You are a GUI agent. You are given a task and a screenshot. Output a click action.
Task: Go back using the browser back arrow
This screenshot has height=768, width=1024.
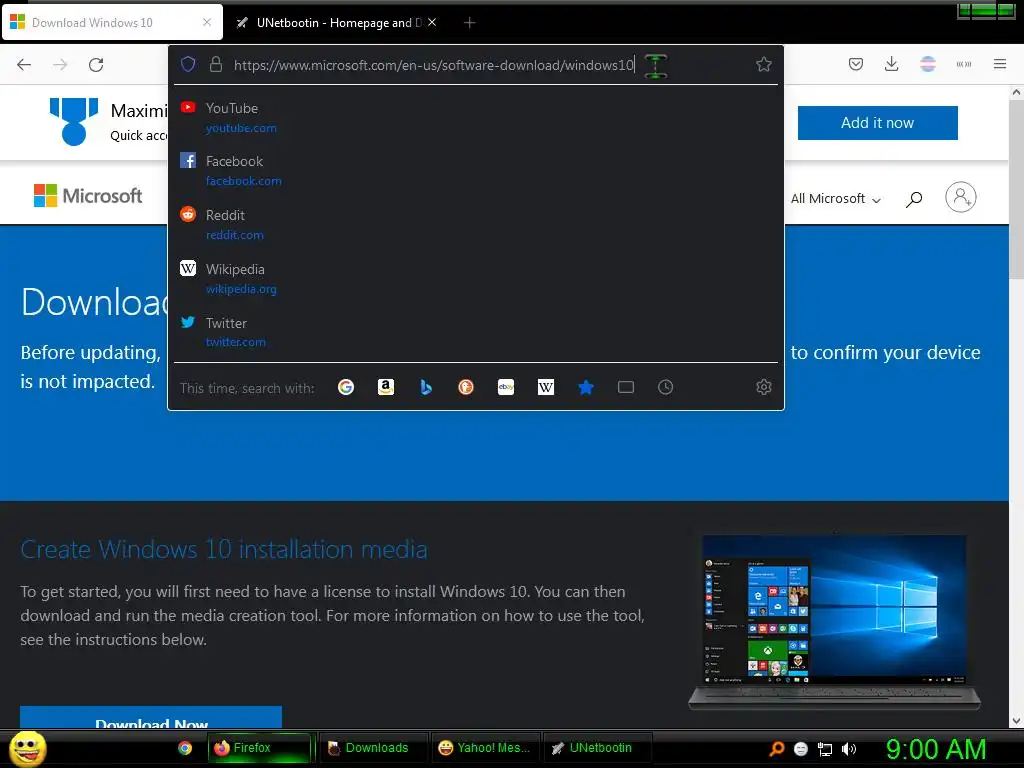point(24,65)
